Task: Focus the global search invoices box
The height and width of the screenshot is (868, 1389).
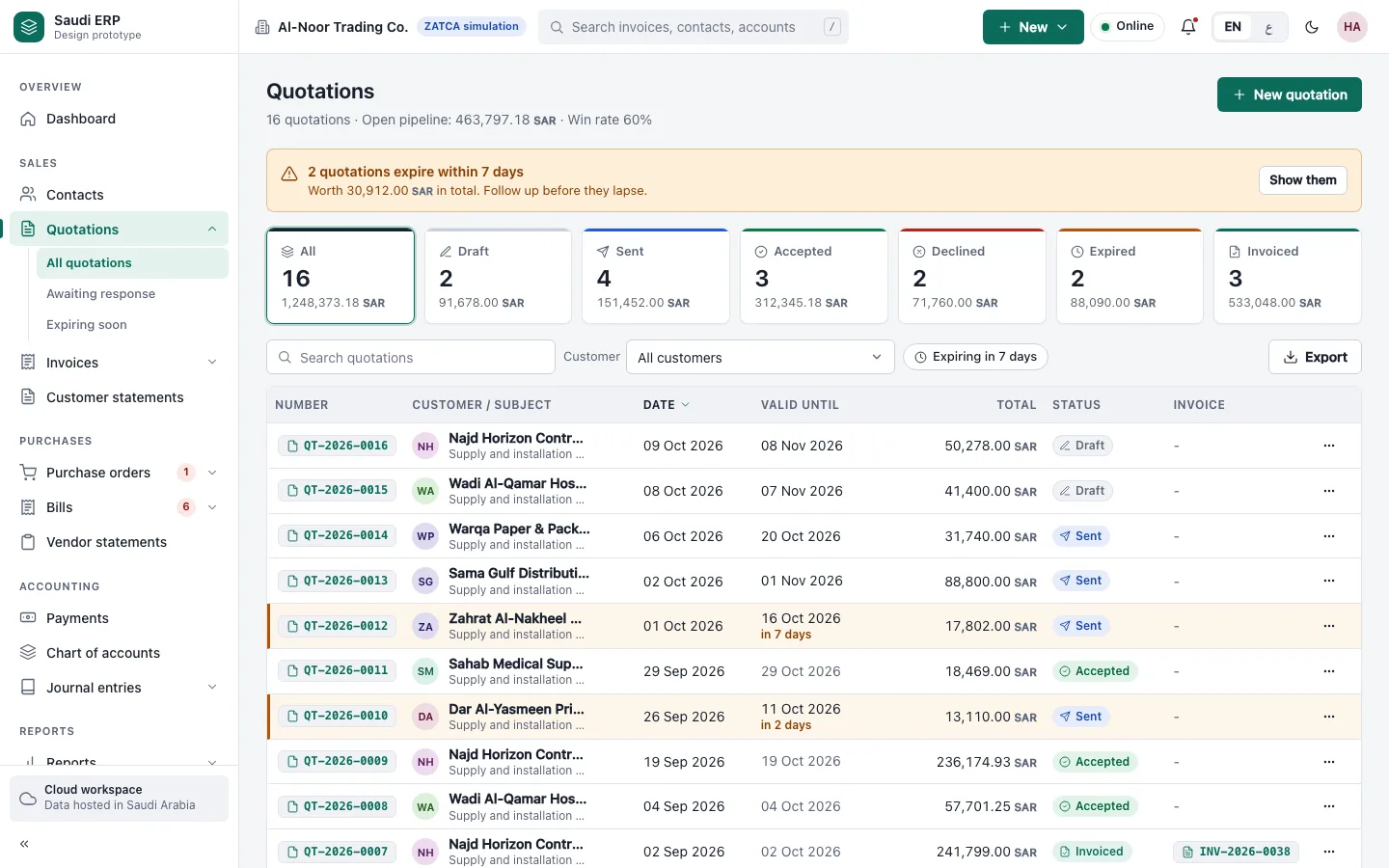Action: pos(694,27)
